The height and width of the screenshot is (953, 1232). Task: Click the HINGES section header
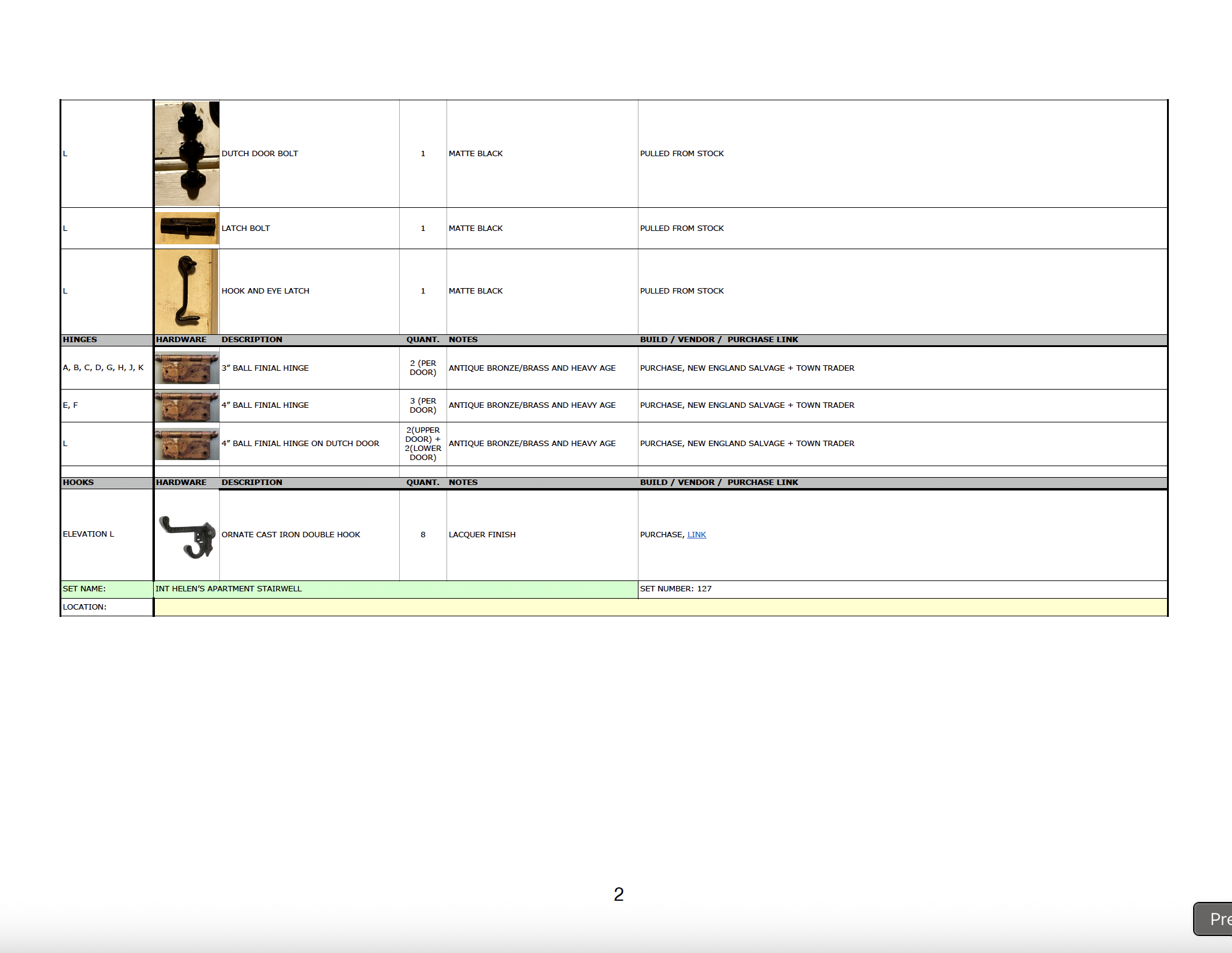point(80,340)
